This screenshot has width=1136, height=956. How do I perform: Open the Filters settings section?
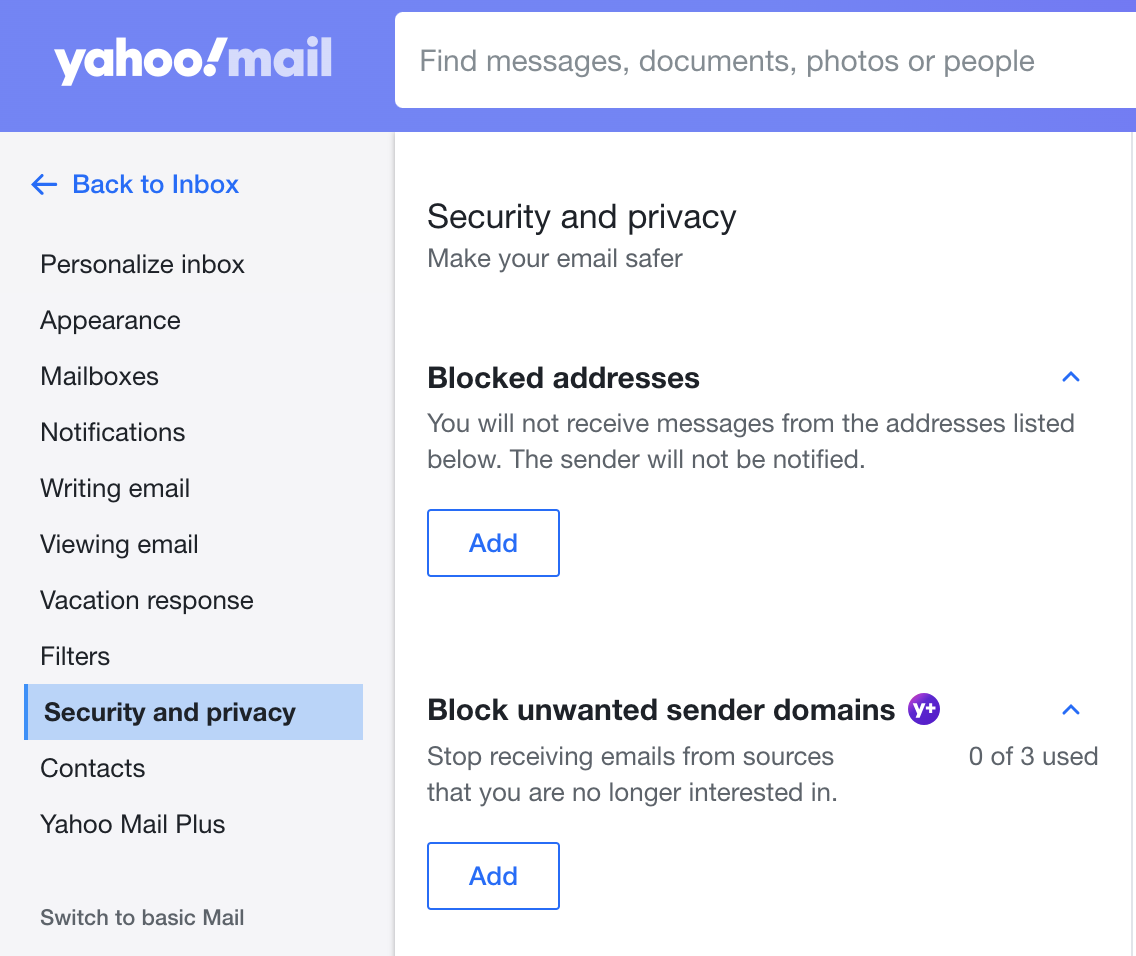[75, 656]
